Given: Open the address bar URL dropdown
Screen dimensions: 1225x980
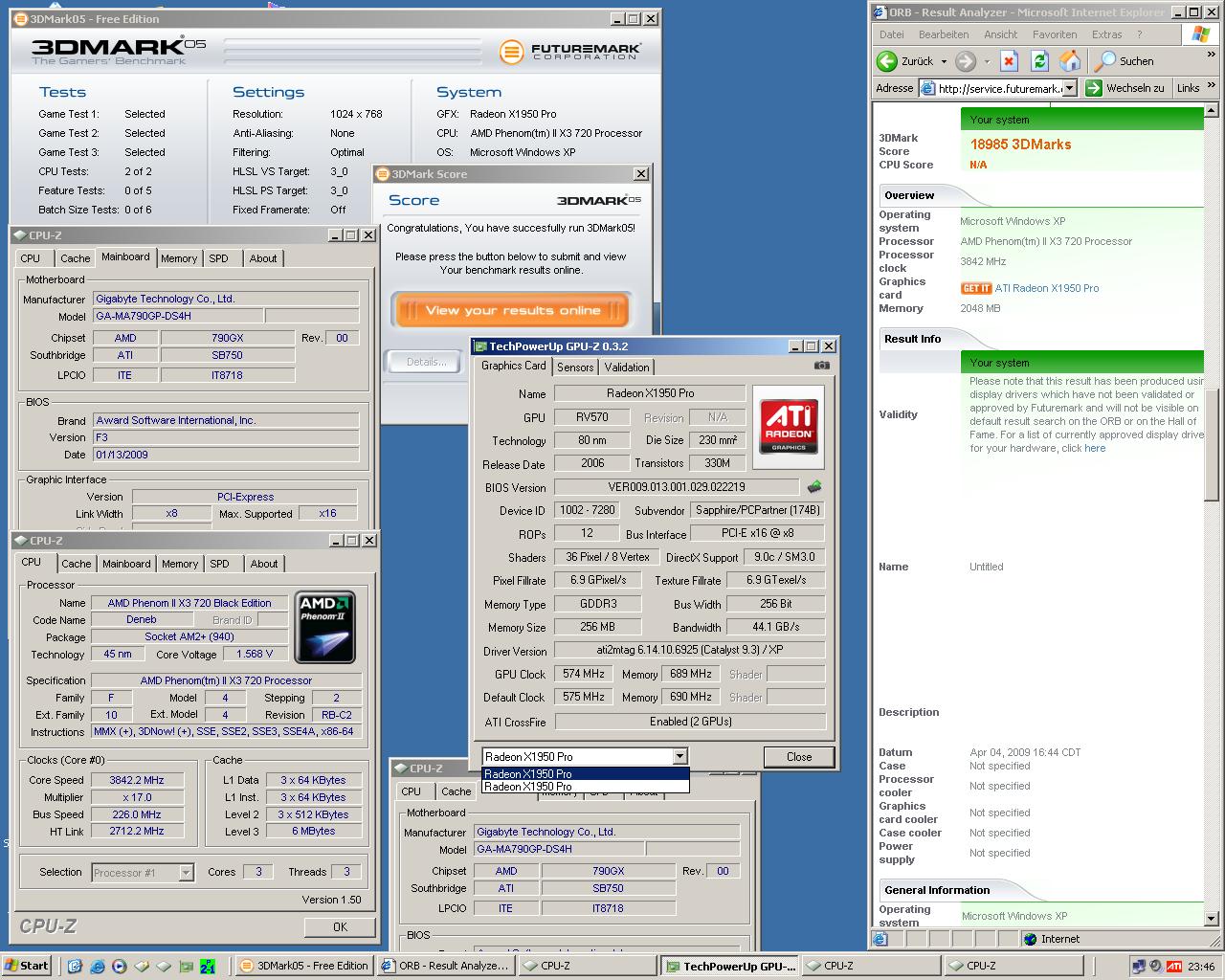Looking at the screenshot, I should point(1069,88).
